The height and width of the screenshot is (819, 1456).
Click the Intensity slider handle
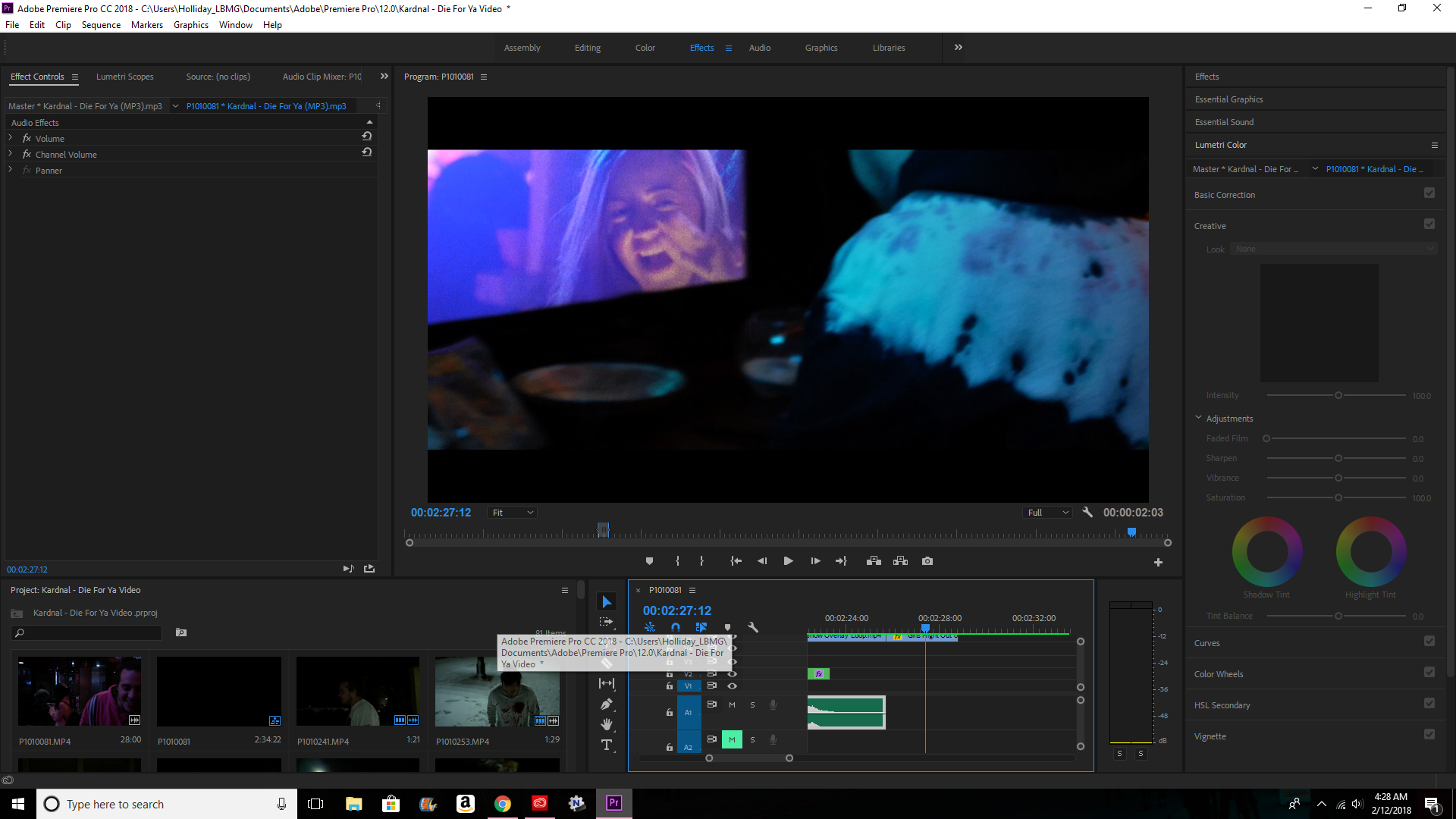click(1338, 395)
